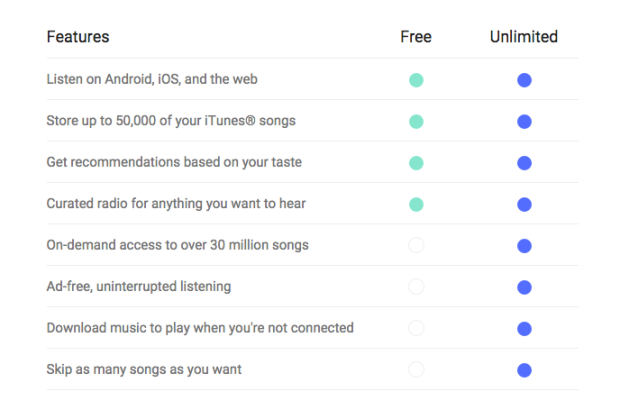This screenshot has height=419, width=620.
Task: Click green Free dot for Listen on Android row
Action: pos(416,80)
